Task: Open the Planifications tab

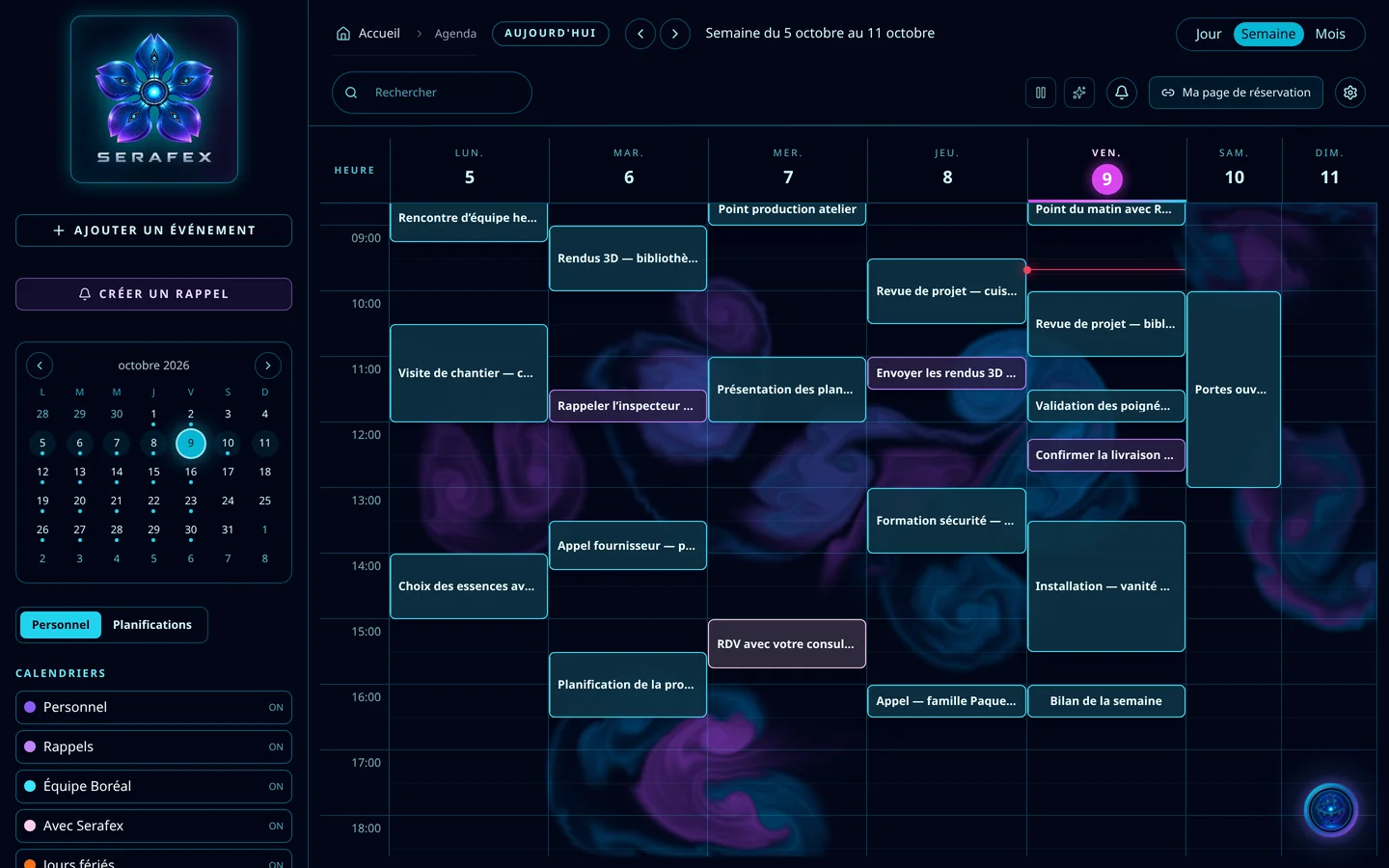Action: pyautogui.click(x=152, y=625)
